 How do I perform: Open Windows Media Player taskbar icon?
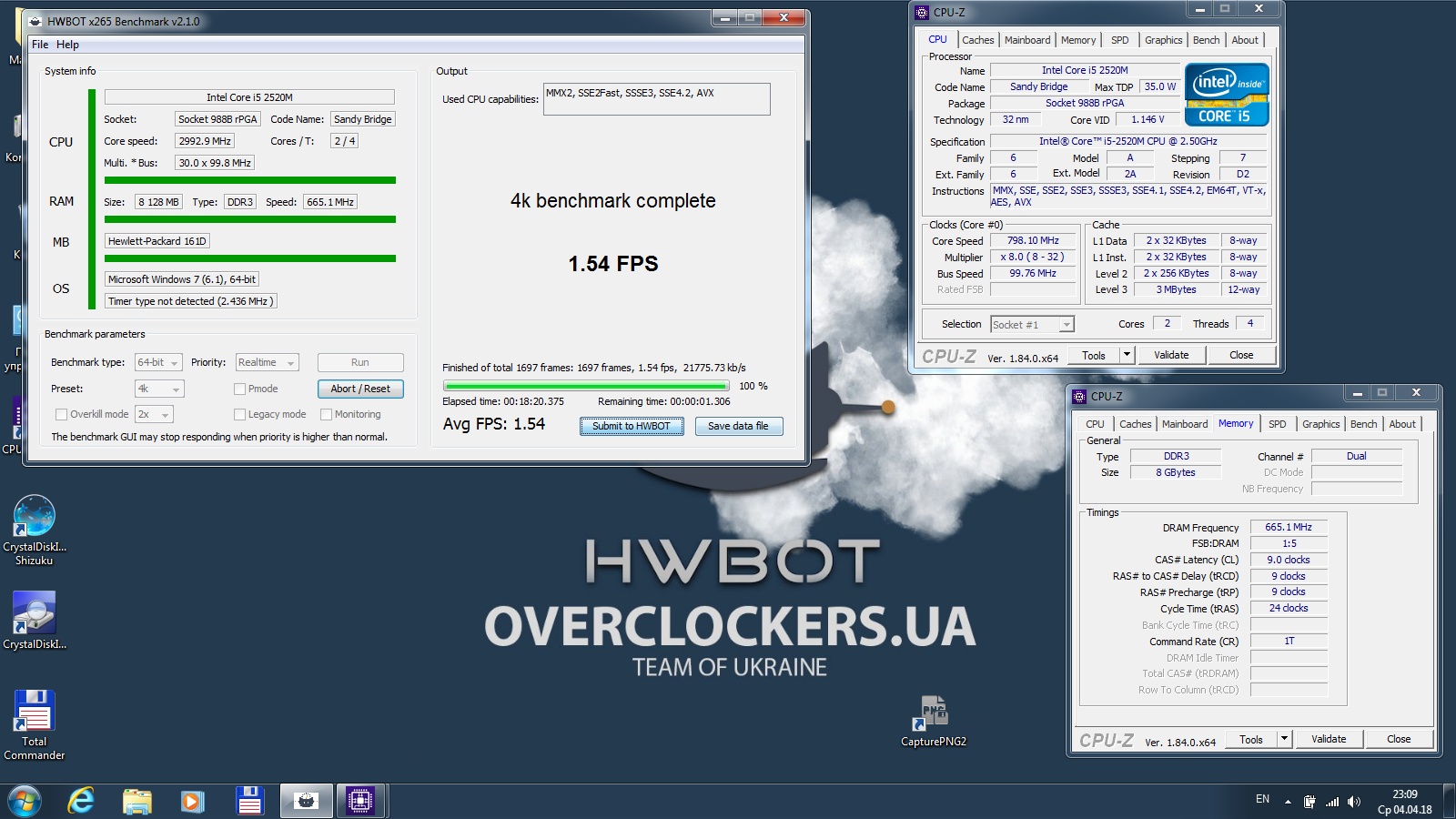192,801
